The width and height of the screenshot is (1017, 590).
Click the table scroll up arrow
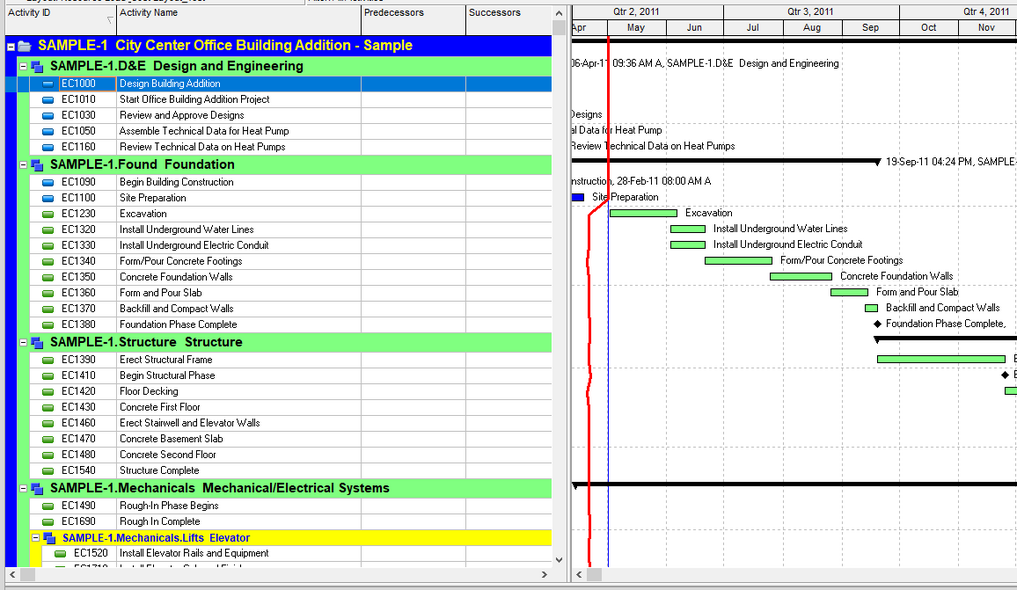559,13
